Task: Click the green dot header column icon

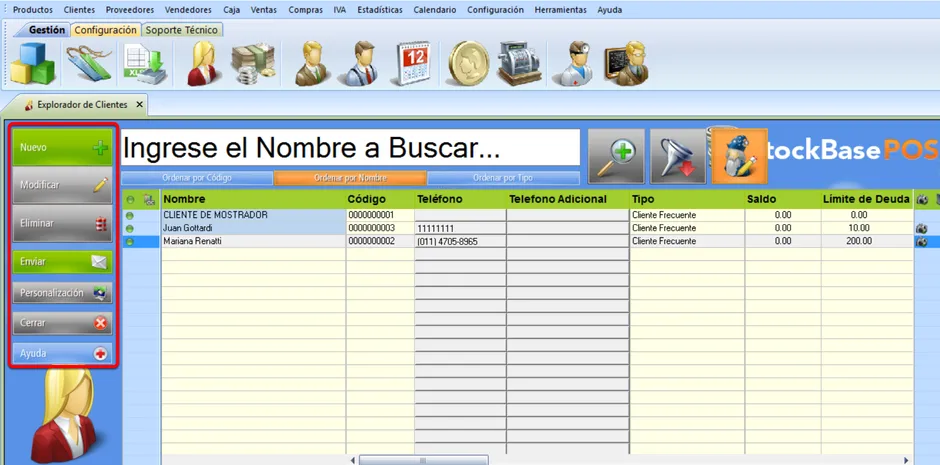Action: pyautogui.click(x=130, y=200)
